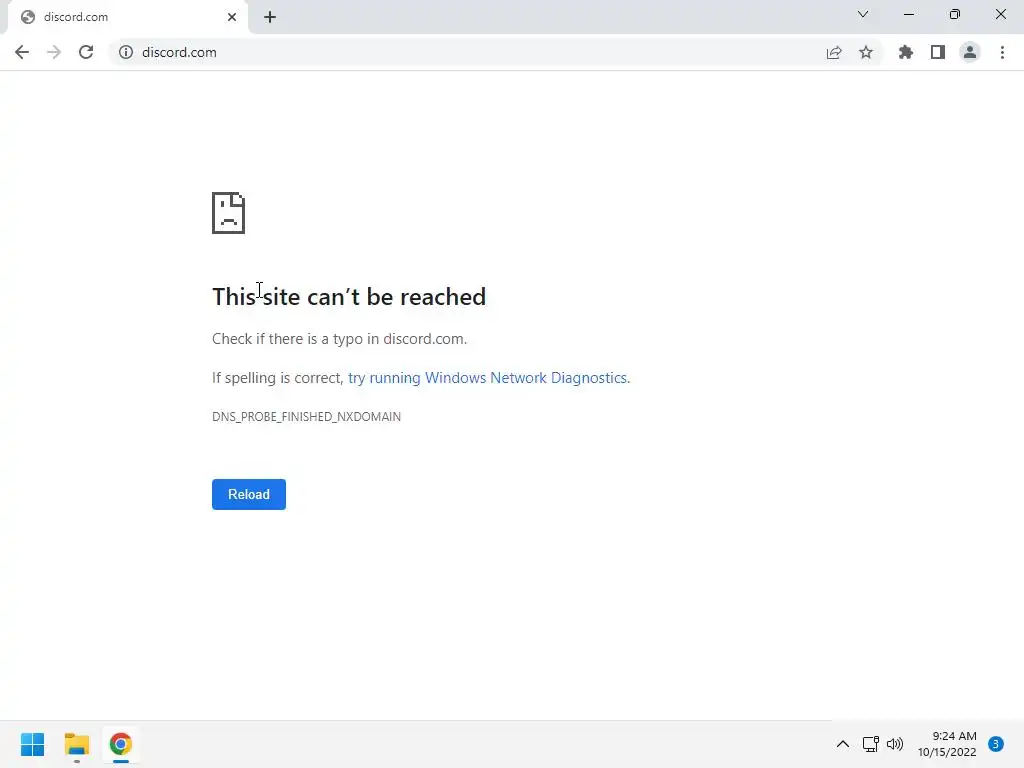Show hidden system tray icons

coord(843,744)
